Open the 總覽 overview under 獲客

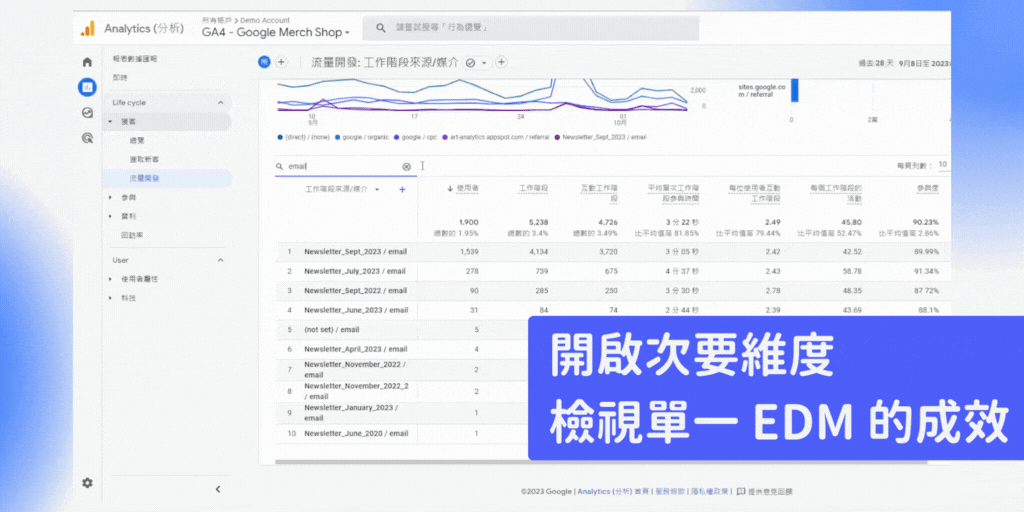tap(136, 140)
